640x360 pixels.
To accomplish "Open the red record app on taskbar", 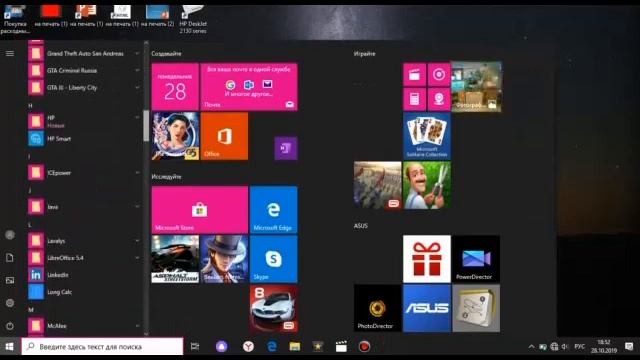I will coord(364,347).
